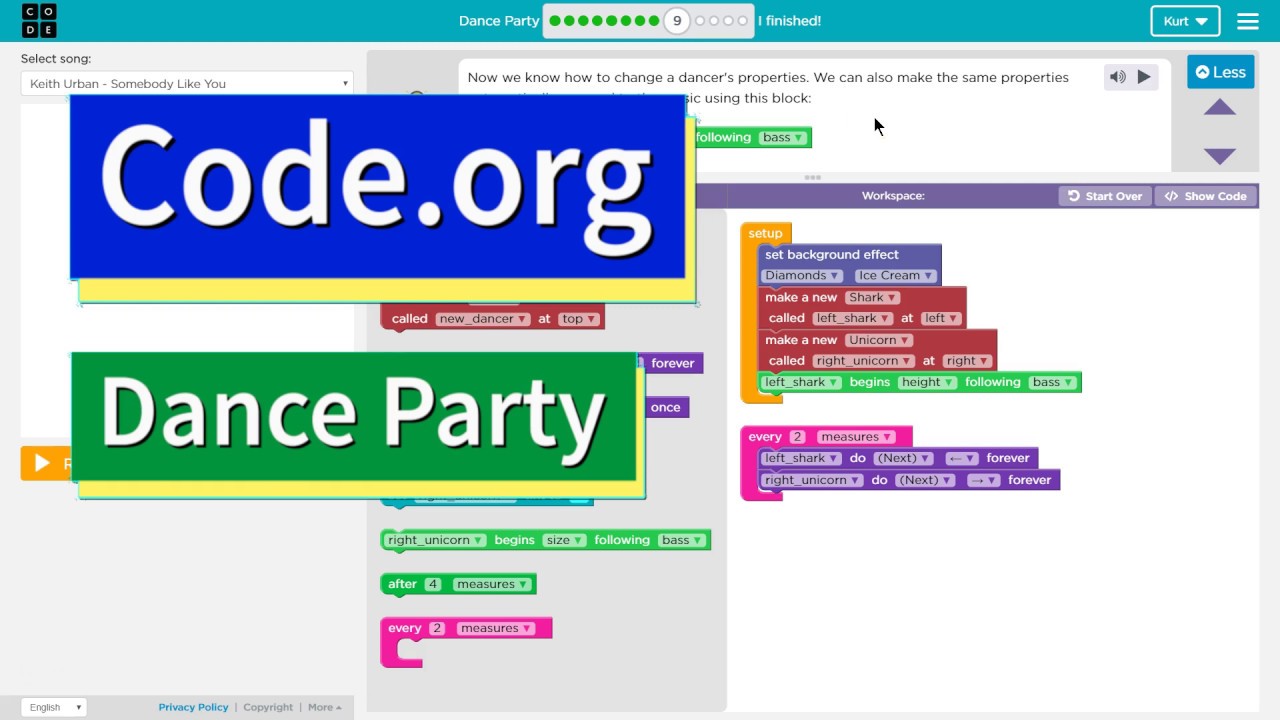Viewport: 1280px width, 720px height.
Task: Open the bass dropdown in instructions example block
Action: [783, 138]
